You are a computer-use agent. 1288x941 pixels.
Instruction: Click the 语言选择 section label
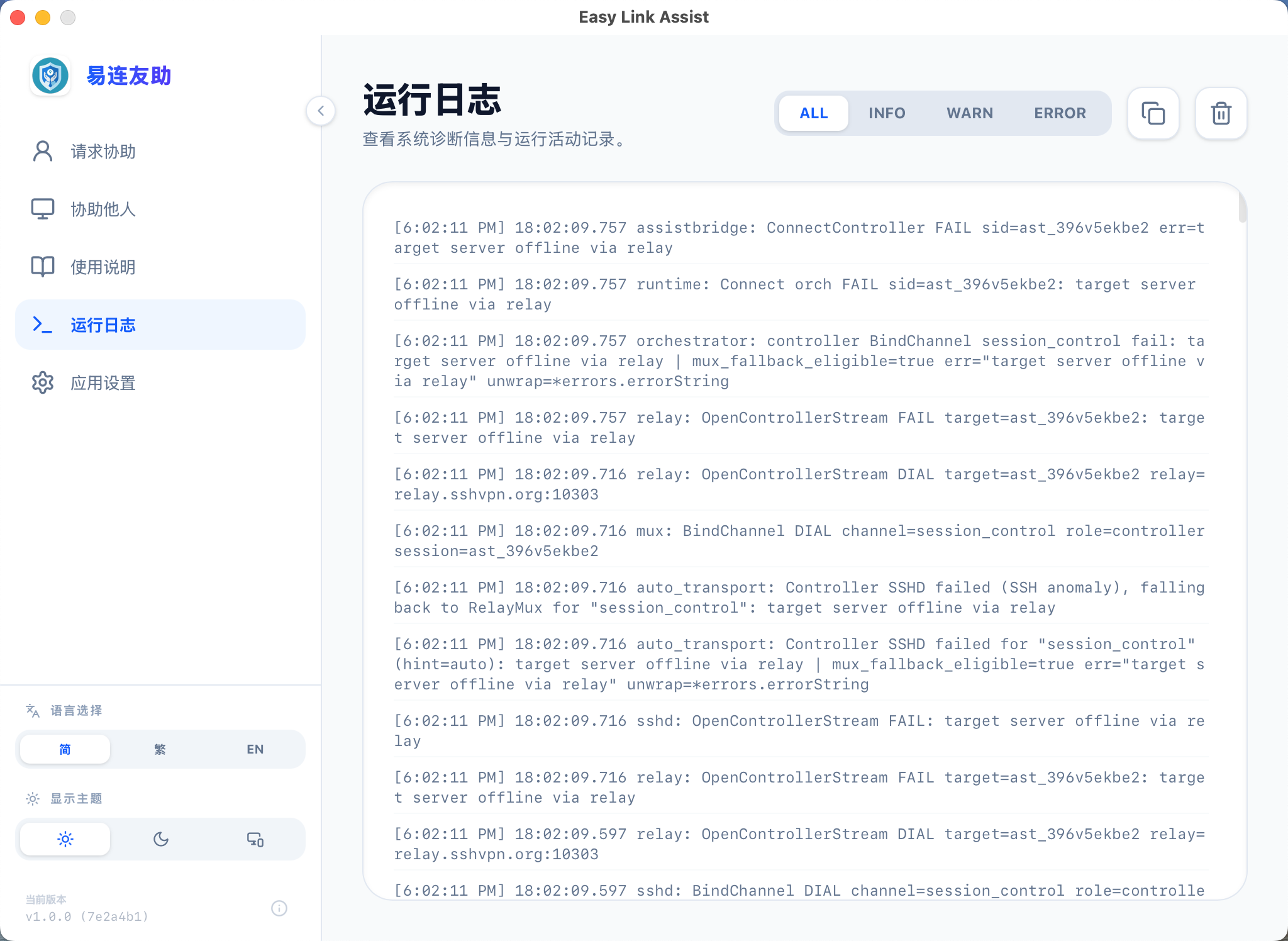[76, 711]
